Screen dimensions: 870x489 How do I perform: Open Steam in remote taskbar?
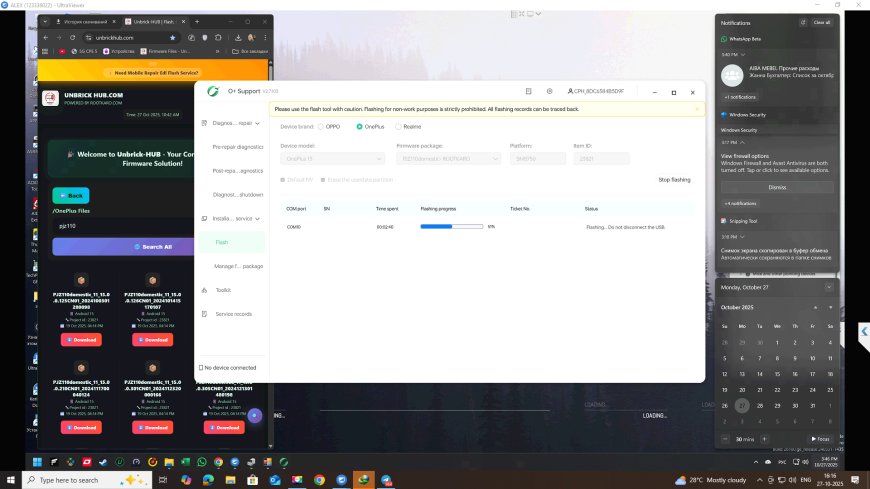pyautogui.click(x=103, y=462)
